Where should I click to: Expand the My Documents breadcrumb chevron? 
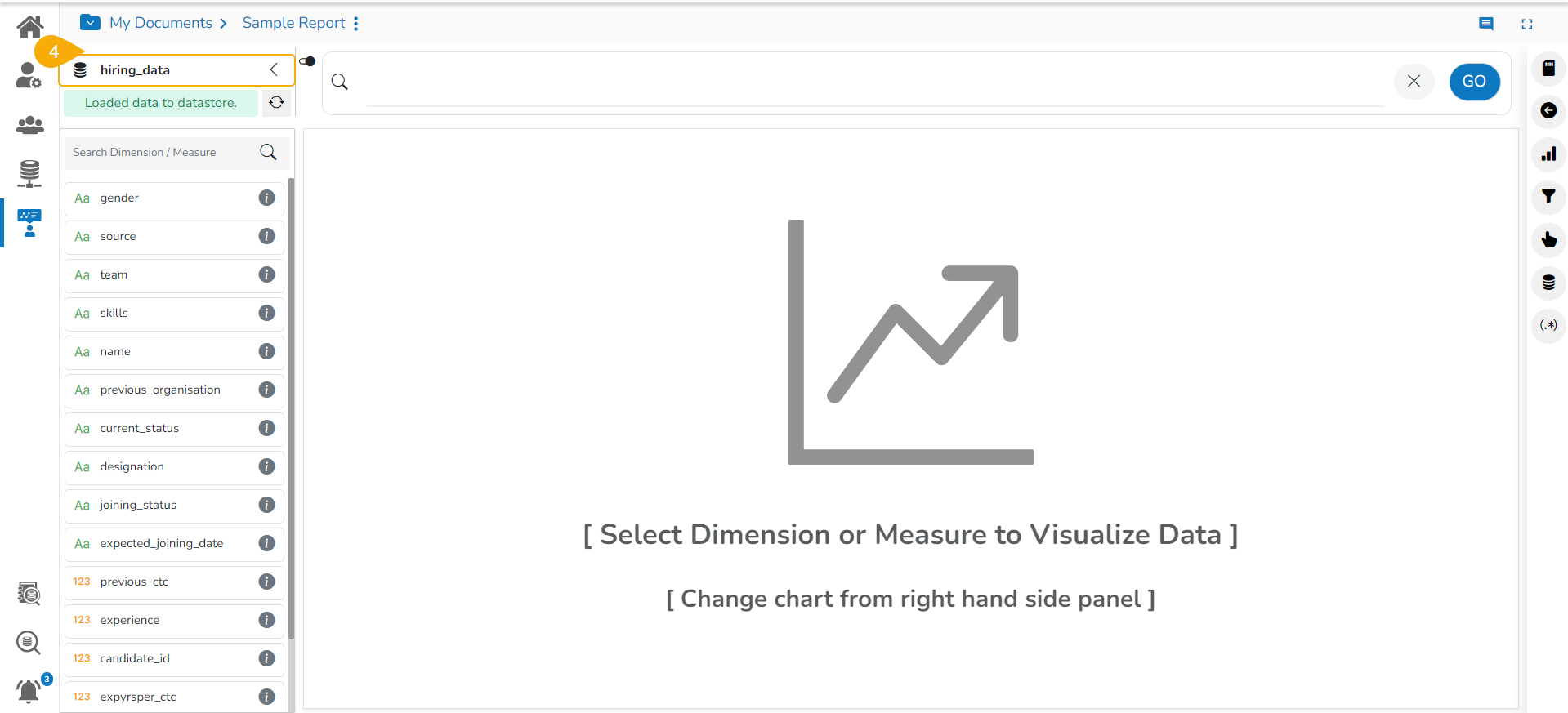223,24
